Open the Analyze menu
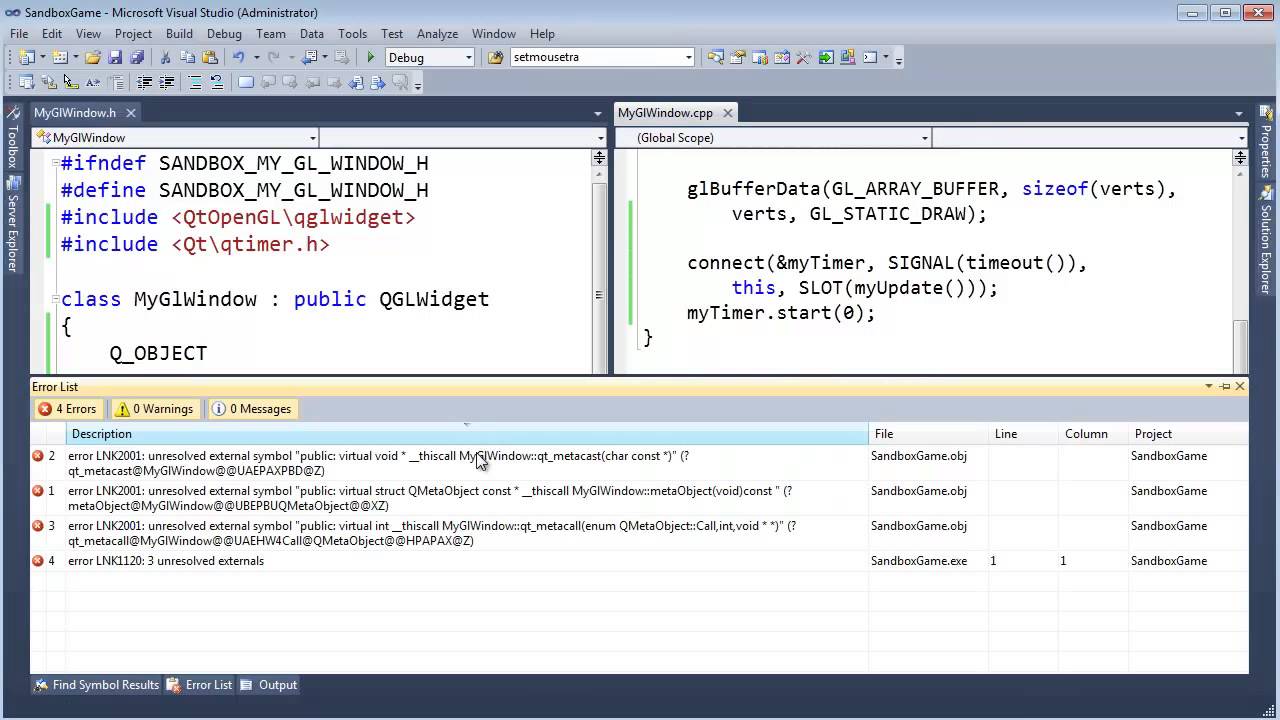The image size is (1280, 720). 437,33
